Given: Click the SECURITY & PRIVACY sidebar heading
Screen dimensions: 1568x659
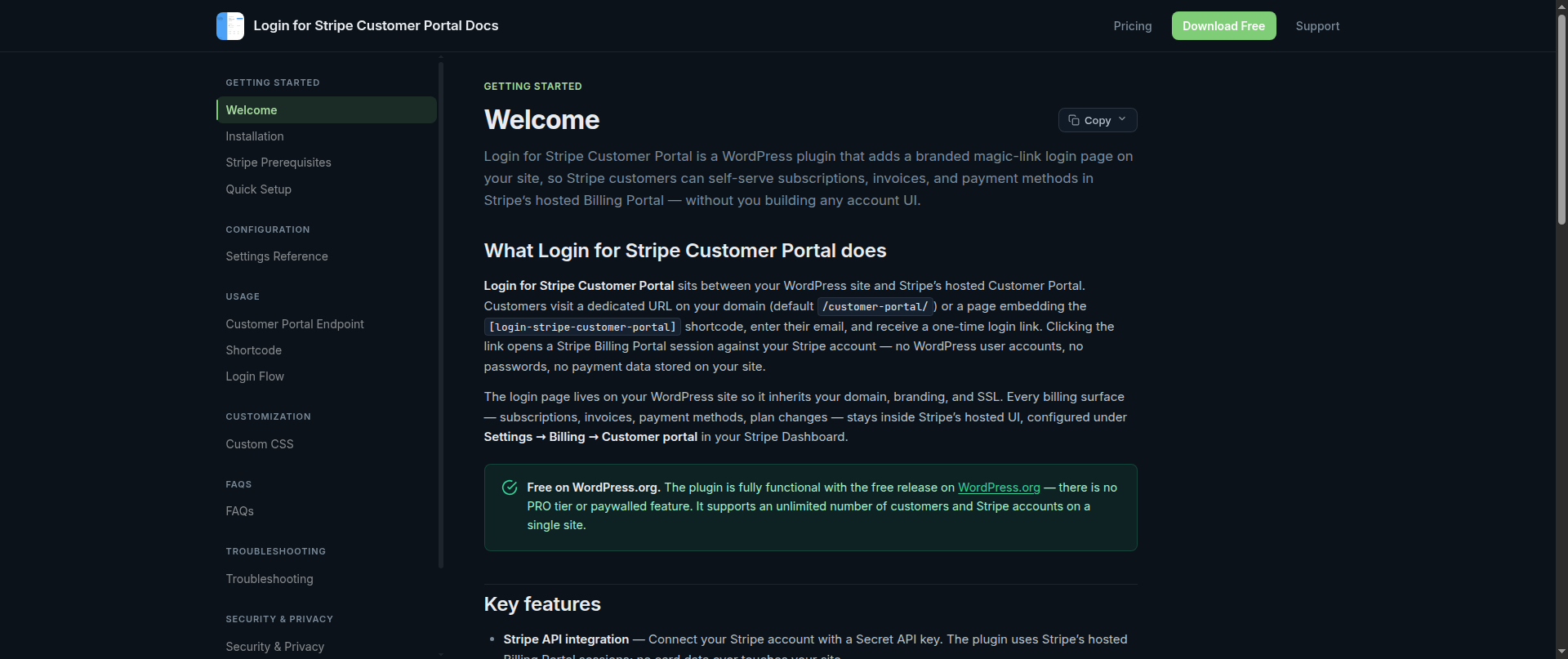Looking at the screenshot, I should [279, 619].
